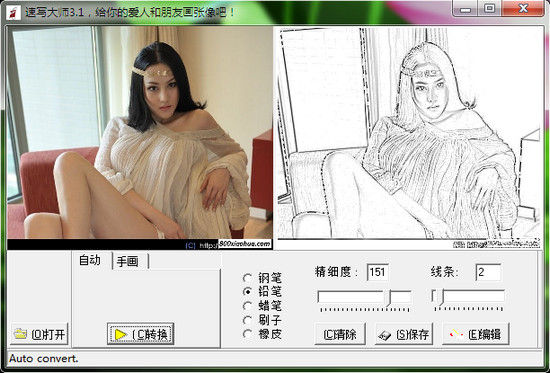This screenshot has width=550, height=373.
Task: Click the disk icon on the Save button
Action: [384, 335]
